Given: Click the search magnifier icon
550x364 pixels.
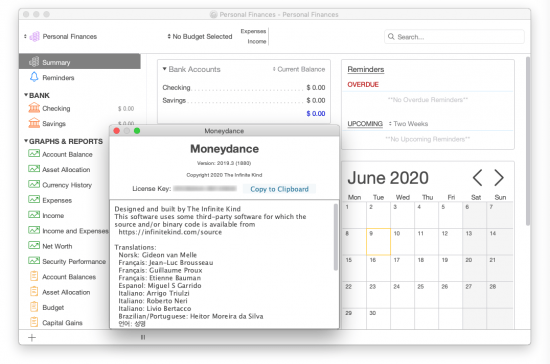Looking at the screenshot, I should pos(391,36).
